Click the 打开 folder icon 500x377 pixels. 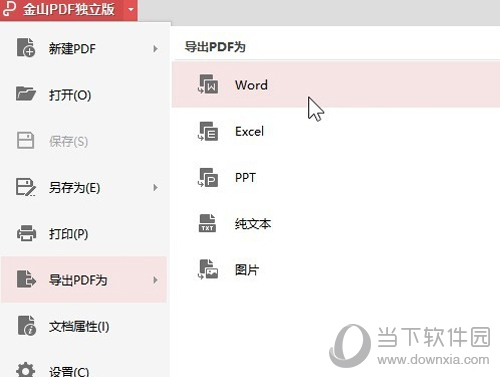tap(26, 94)
